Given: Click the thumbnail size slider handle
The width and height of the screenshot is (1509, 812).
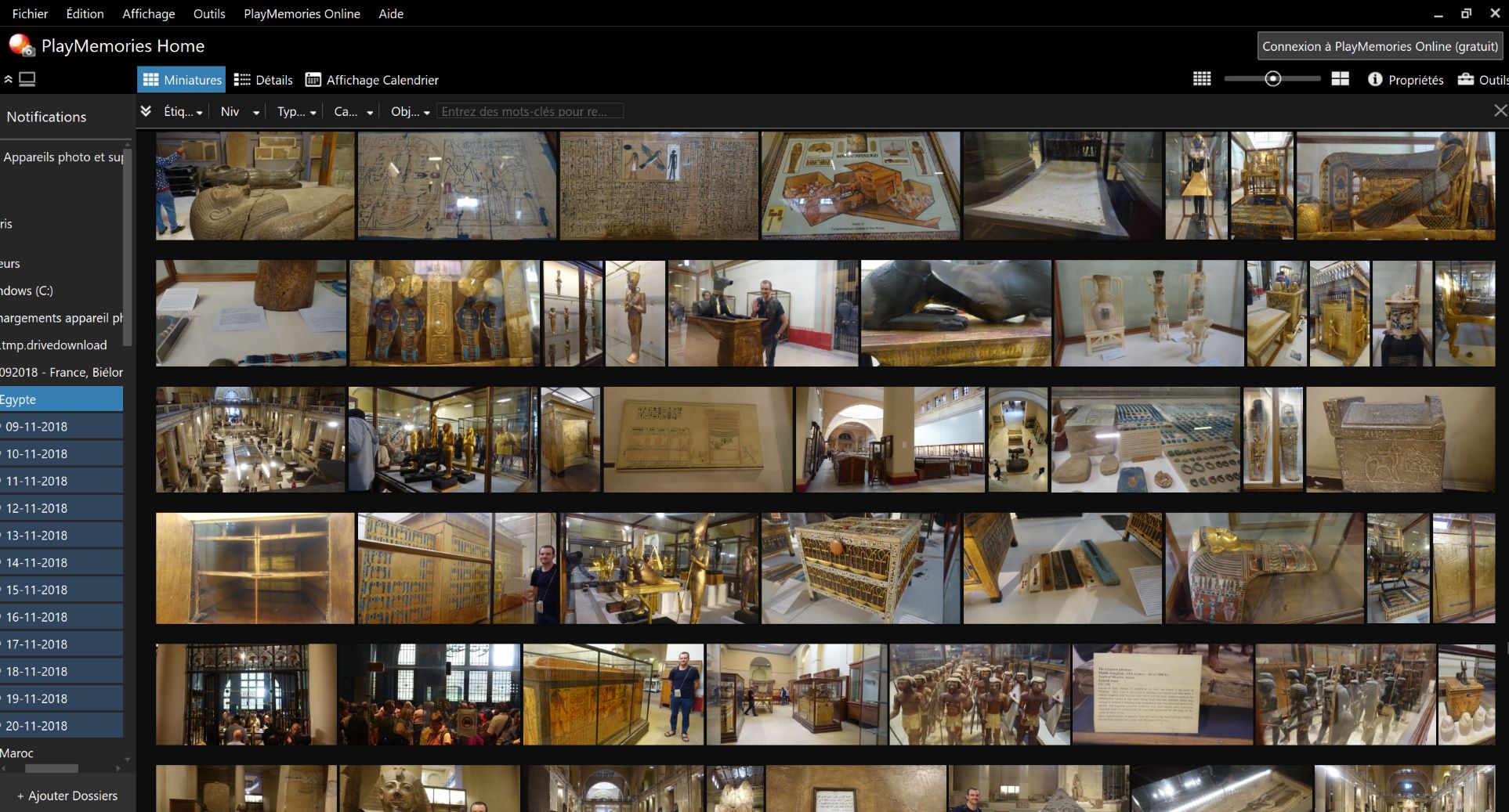Looking at the screenshot, I should [x=1273, y=79].
